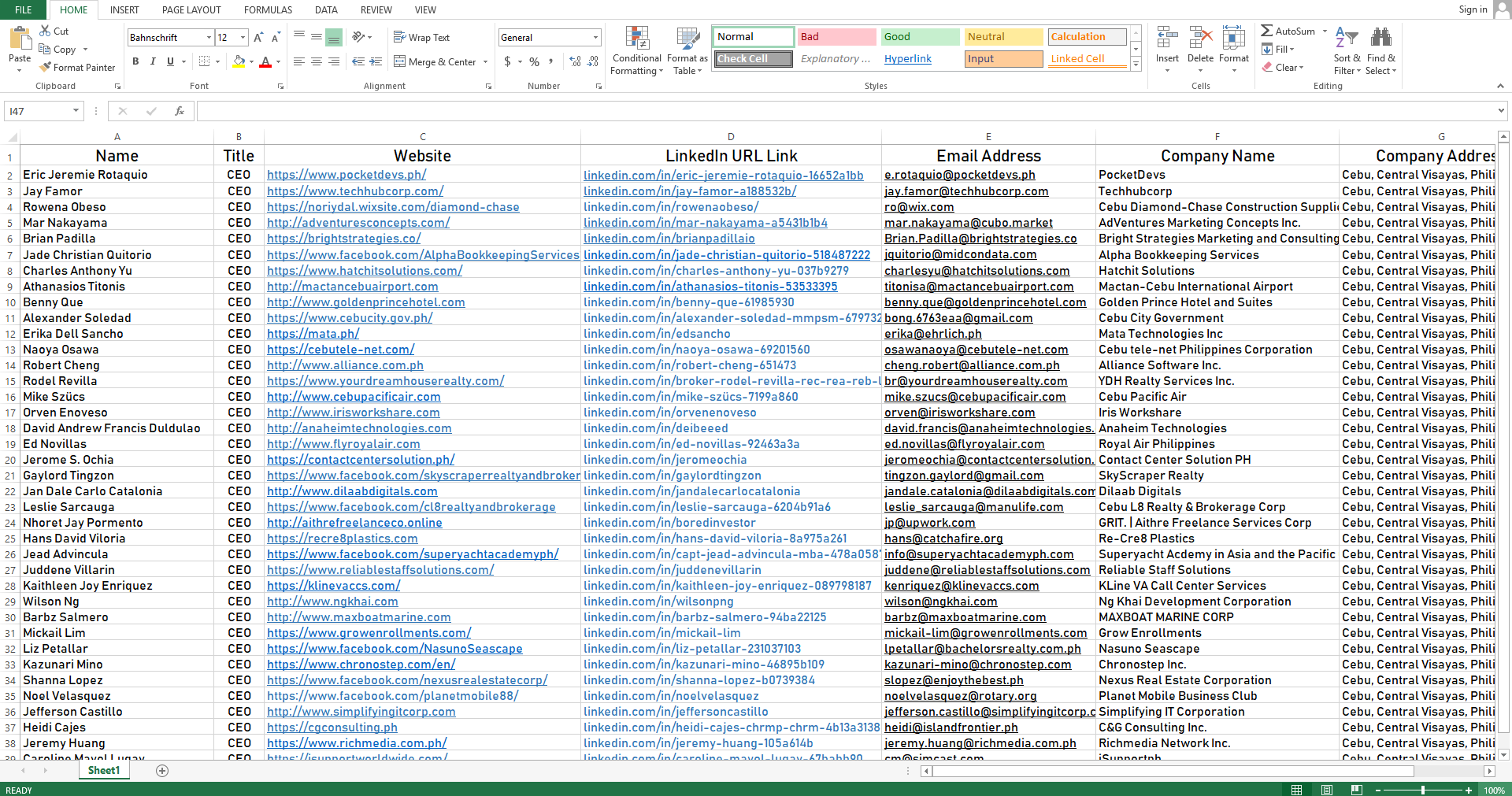Apply percent style formatting
This screenshot has width=1512, height=796.
(x=535, y=61)
